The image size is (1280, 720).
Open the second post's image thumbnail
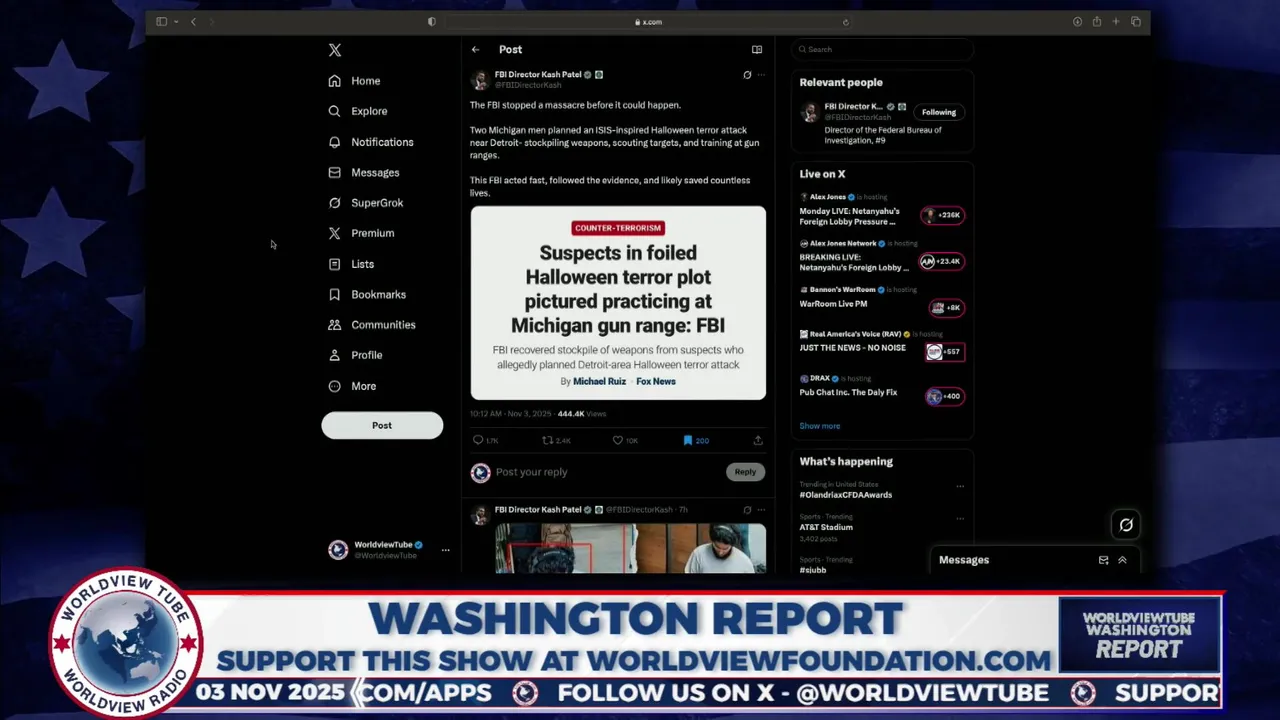click(630, 548)
